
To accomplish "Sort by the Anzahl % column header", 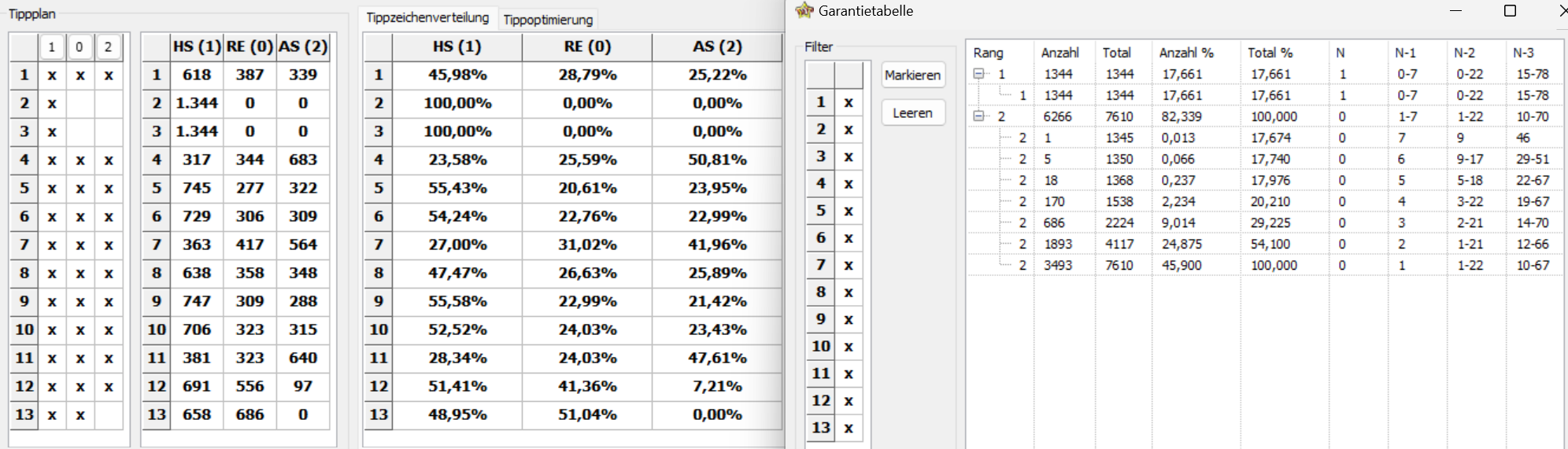I will point(1186,53).
